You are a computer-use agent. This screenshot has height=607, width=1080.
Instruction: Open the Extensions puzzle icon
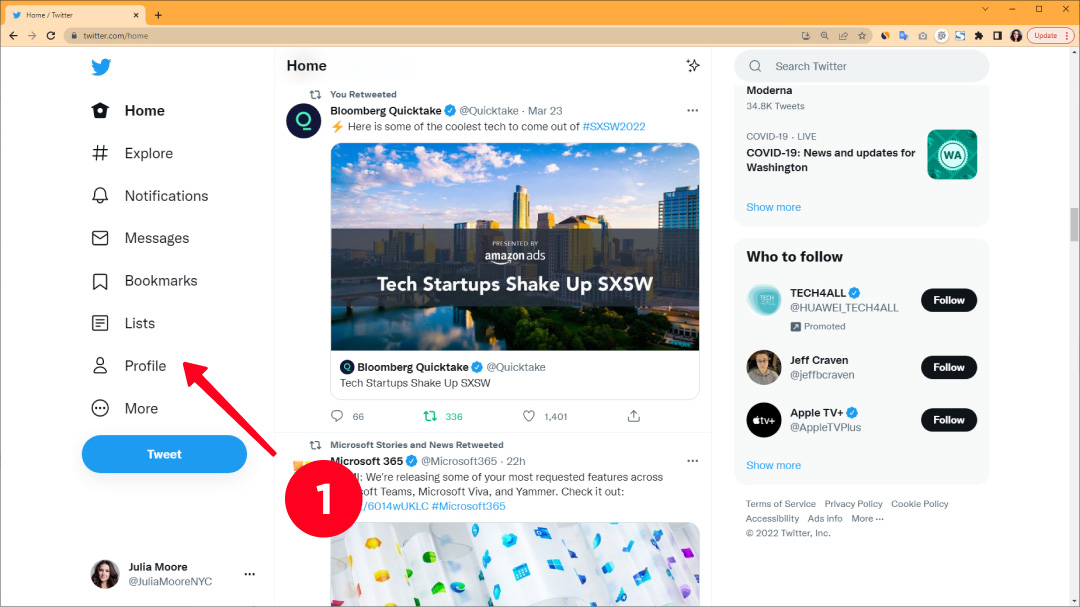click(979, 36)
